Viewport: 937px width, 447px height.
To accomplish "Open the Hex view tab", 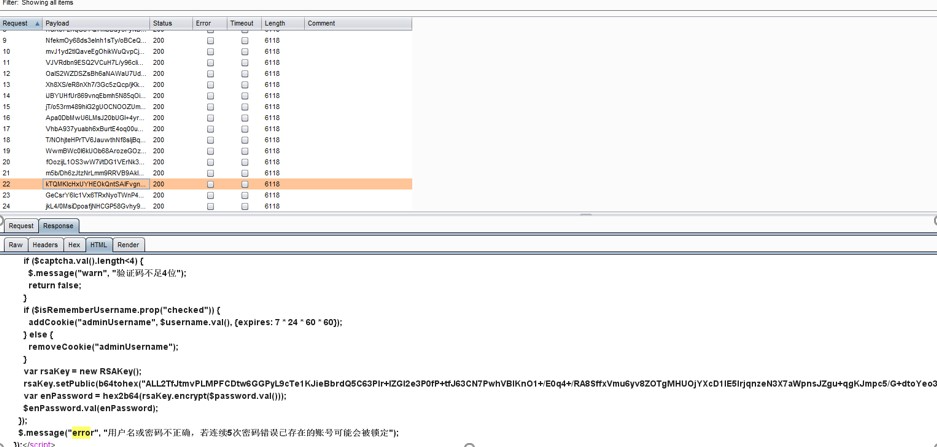I will (x=74, y=244).
